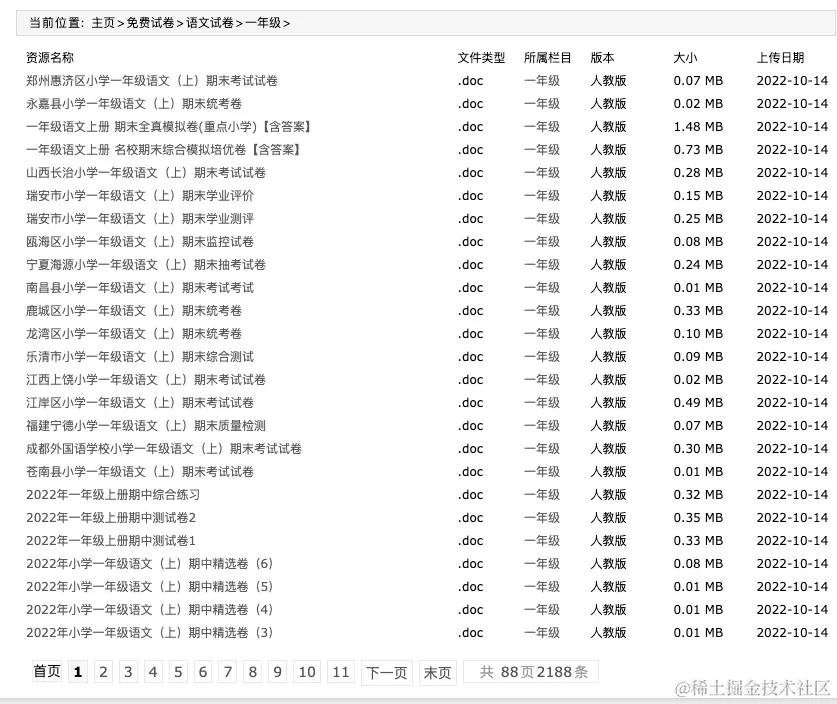Go to page 4
This screenshot has height=704, width=837.
point(153,671)
